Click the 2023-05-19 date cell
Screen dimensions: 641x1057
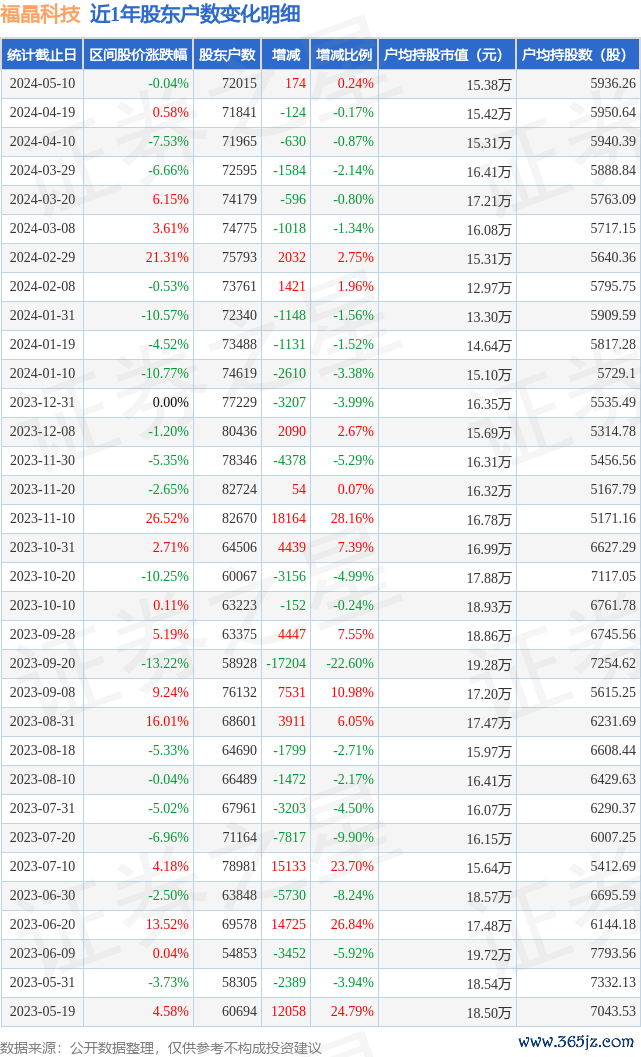[x=42, y=1012]
